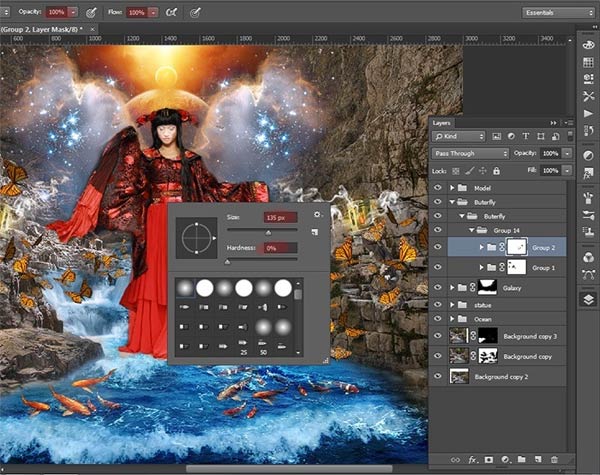
Task: Open the Swatches panel grid icon in dock
Action: pyautogui.click(x=588, y=62)
